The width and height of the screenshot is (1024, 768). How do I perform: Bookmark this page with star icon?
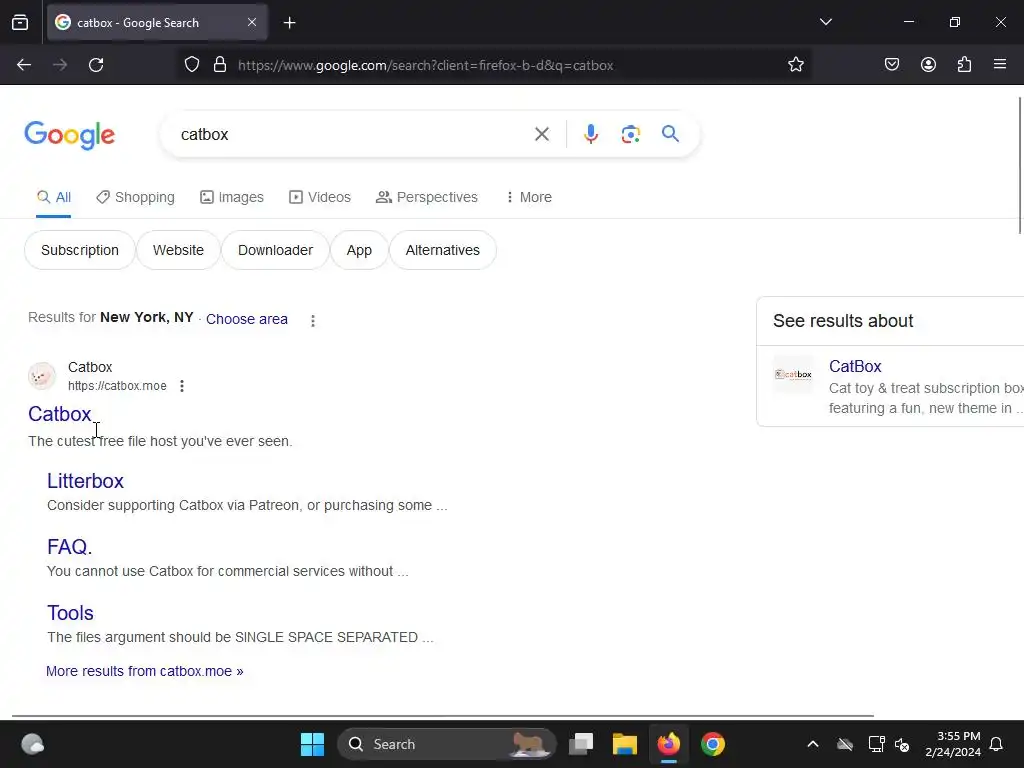795,65
